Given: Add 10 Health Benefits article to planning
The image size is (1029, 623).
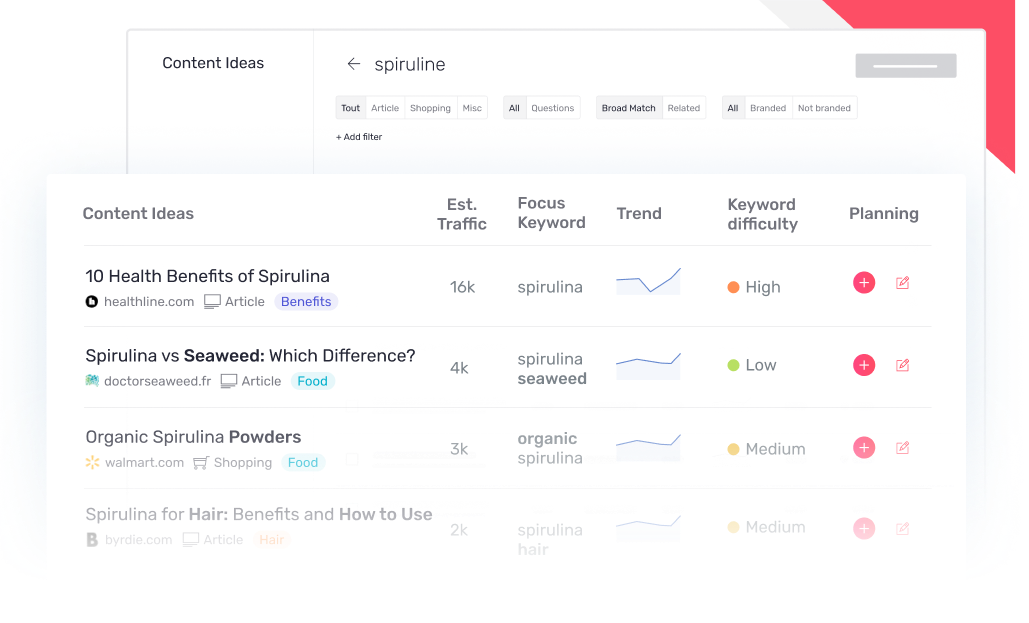Looking at the screenshot, I should coord(864,283).
